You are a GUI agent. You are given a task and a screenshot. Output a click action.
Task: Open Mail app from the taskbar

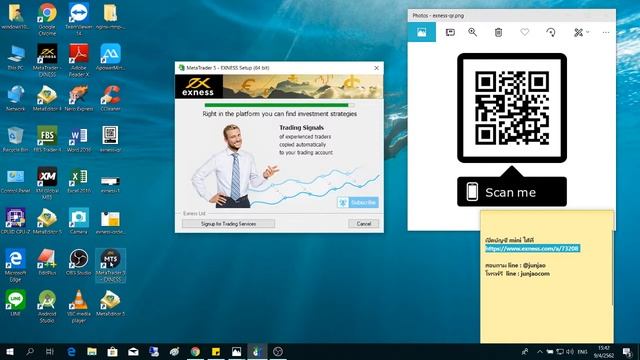point(133,351)
